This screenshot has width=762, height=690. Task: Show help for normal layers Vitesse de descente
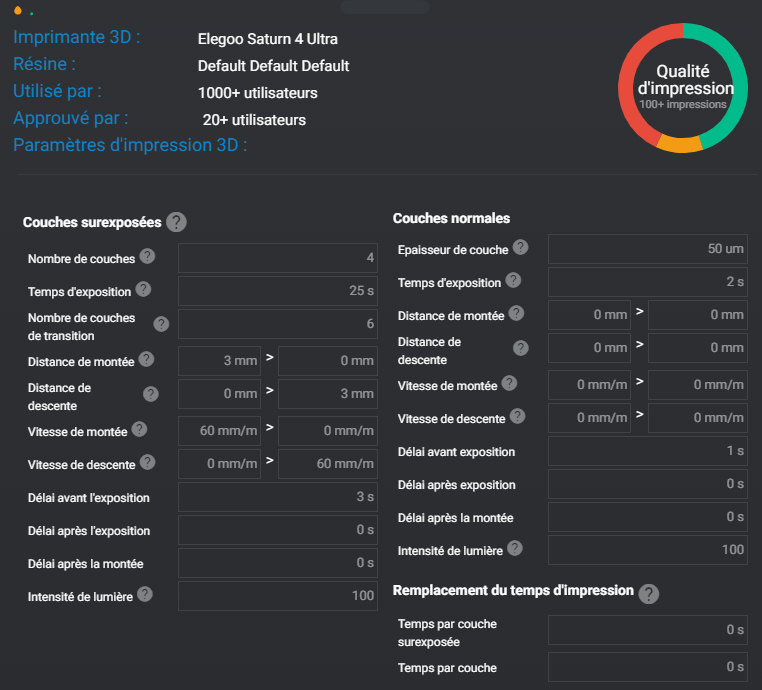coord(514,417)
